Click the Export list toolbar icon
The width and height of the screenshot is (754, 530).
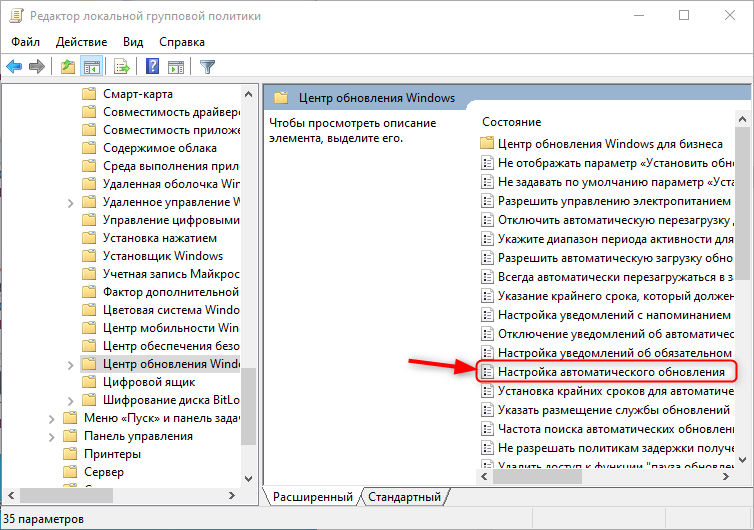(x=122, y=66)
